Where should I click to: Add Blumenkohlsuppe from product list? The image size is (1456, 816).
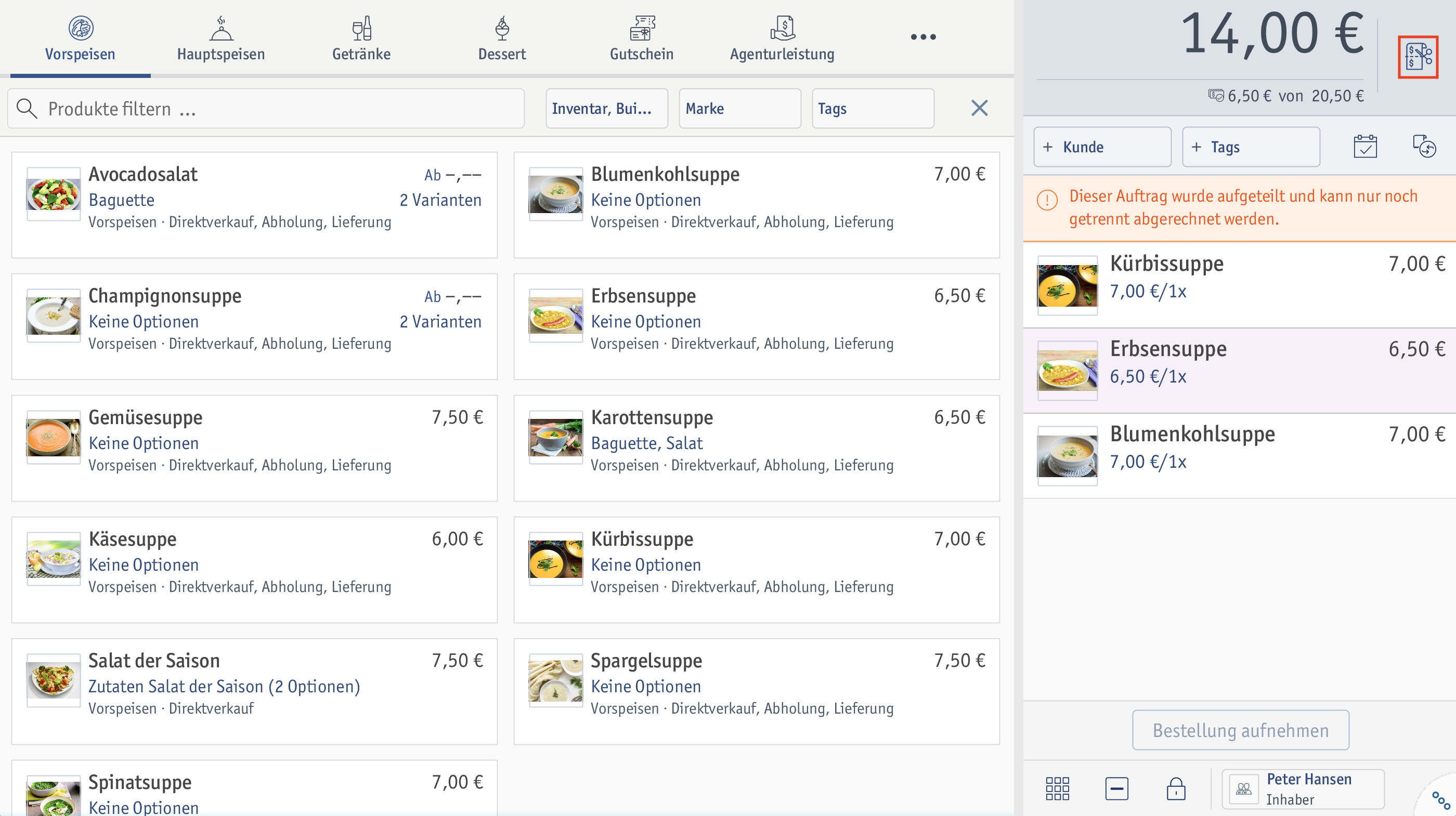pos(756,205)
